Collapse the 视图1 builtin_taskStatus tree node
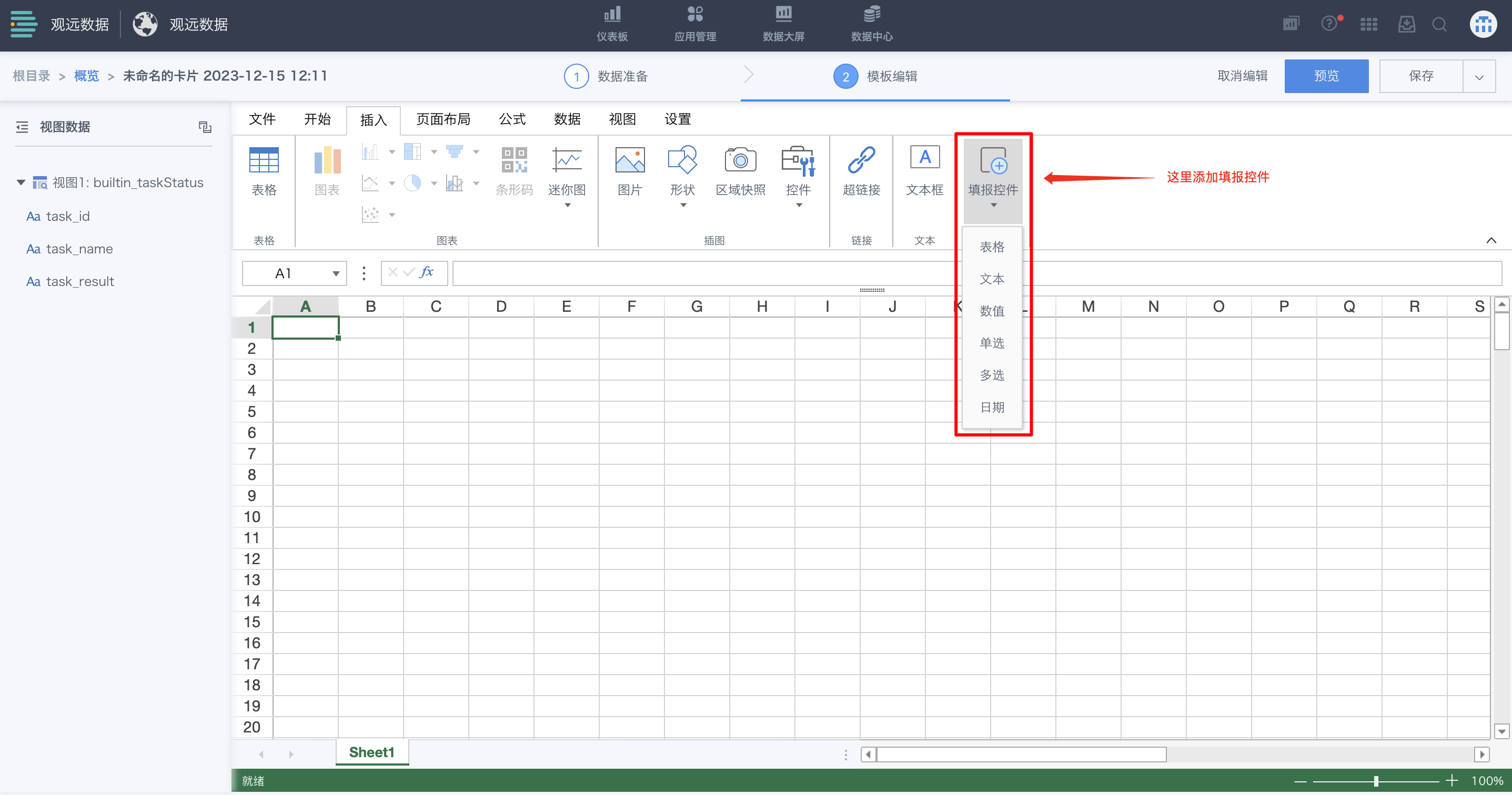Viewport: 1512px width, 795px height. tap(21, 182)
